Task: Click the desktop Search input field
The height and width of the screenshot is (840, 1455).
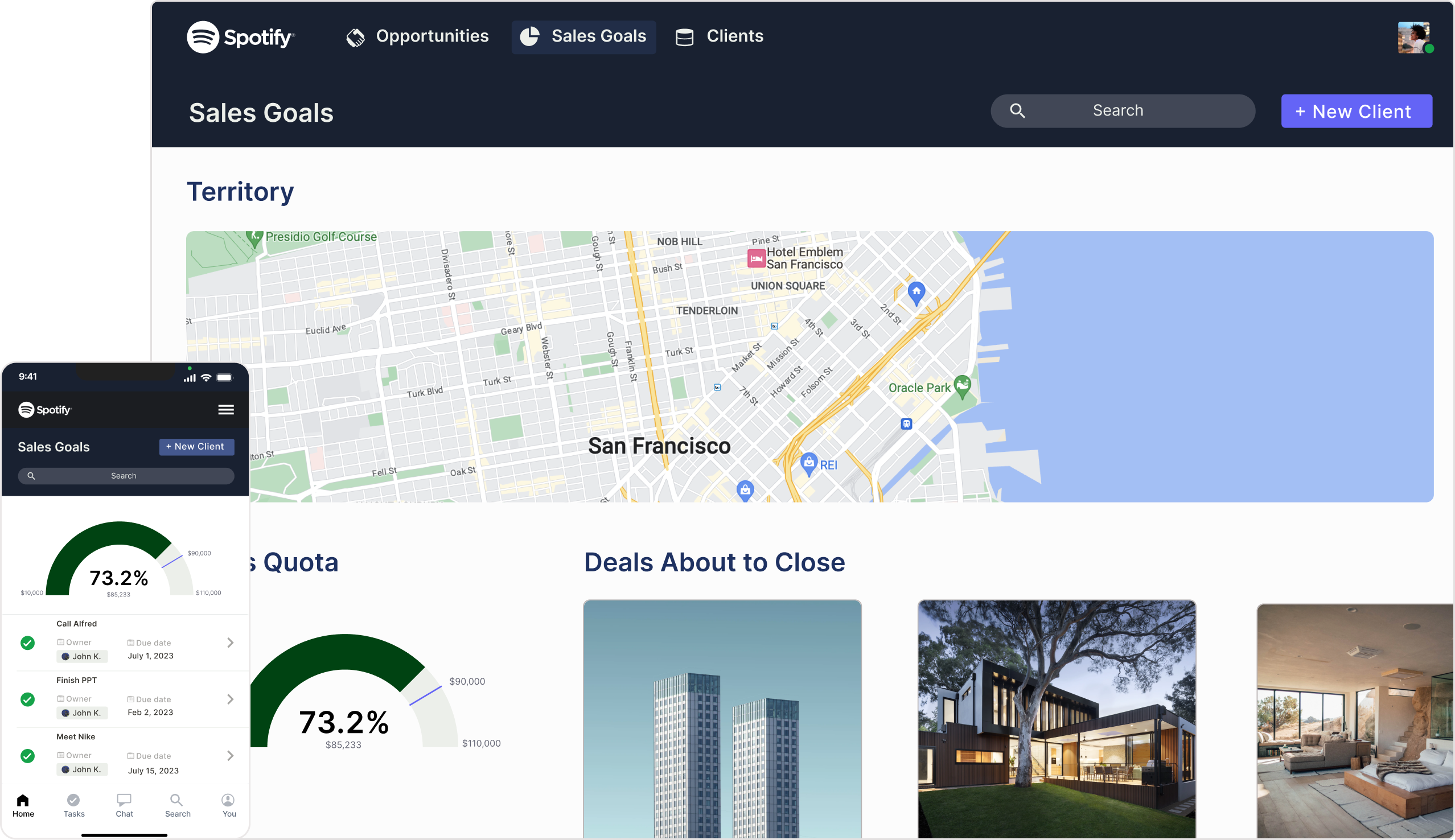Action: tap(1123, 111)
